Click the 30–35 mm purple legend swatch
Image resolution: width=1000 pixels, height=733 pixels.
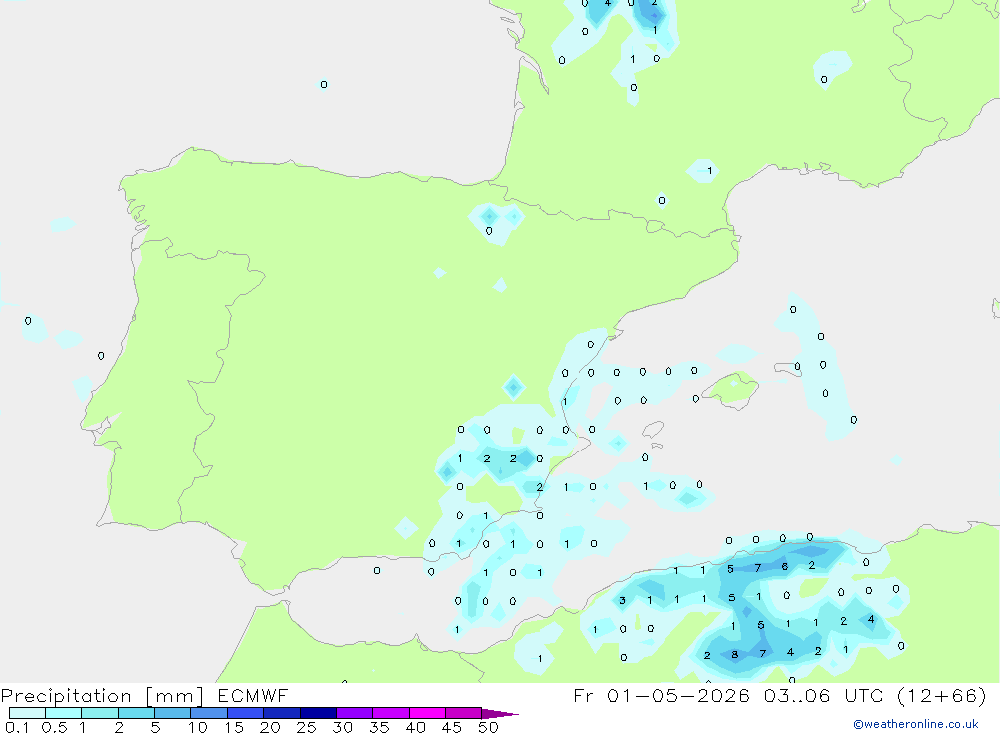(355, 713)
